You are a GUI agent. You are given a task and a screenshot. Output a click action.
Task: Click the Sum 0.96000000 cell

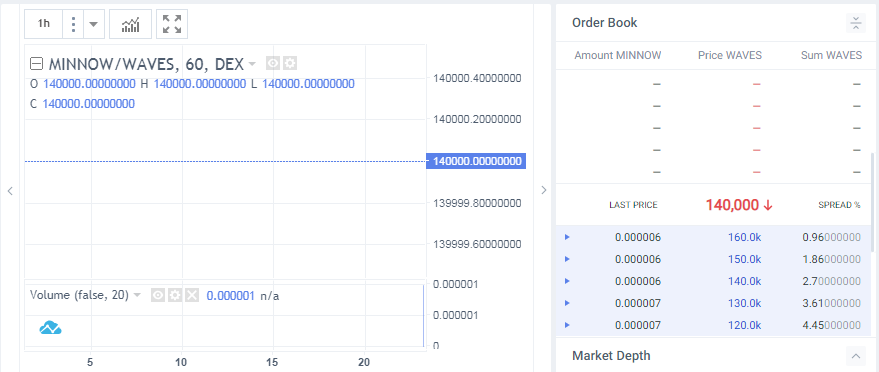point(831,237)
